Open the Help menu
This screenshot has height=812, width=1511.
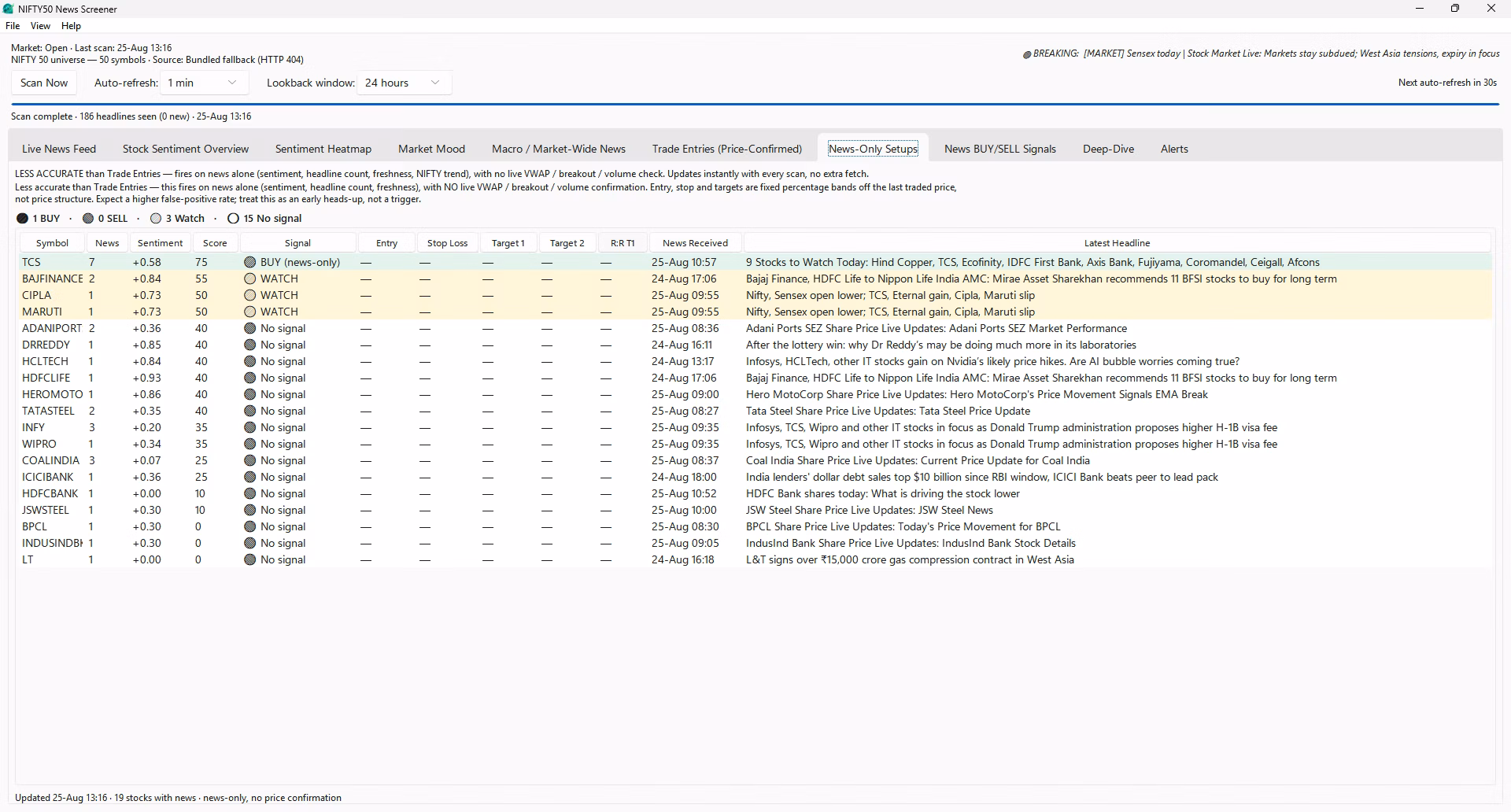71,26
